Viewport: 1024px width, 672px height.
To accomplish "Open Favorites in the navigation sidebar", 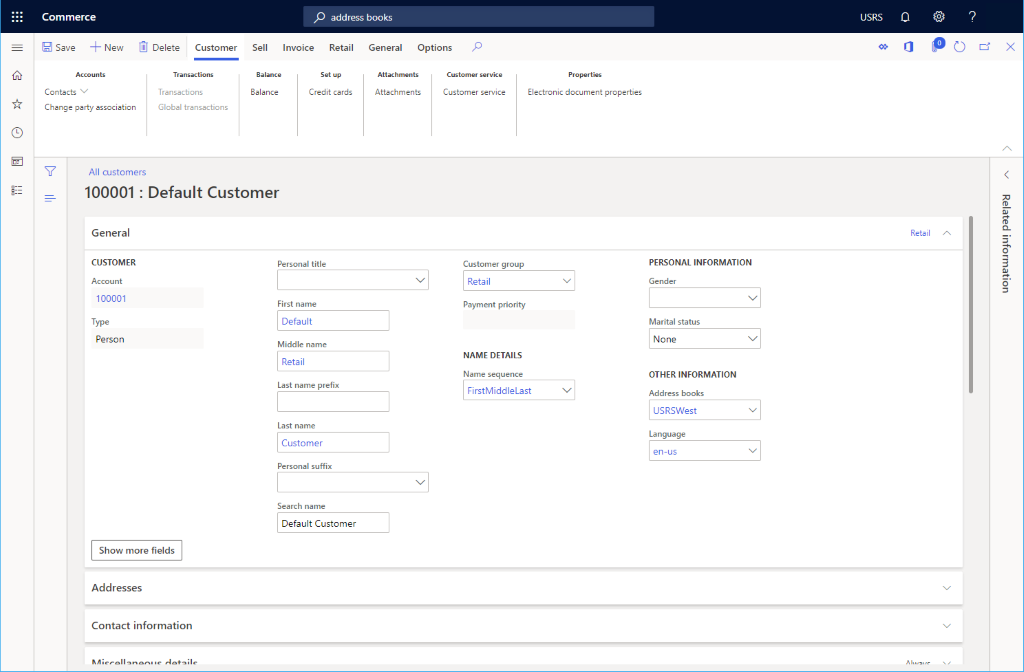I will 17,103.
